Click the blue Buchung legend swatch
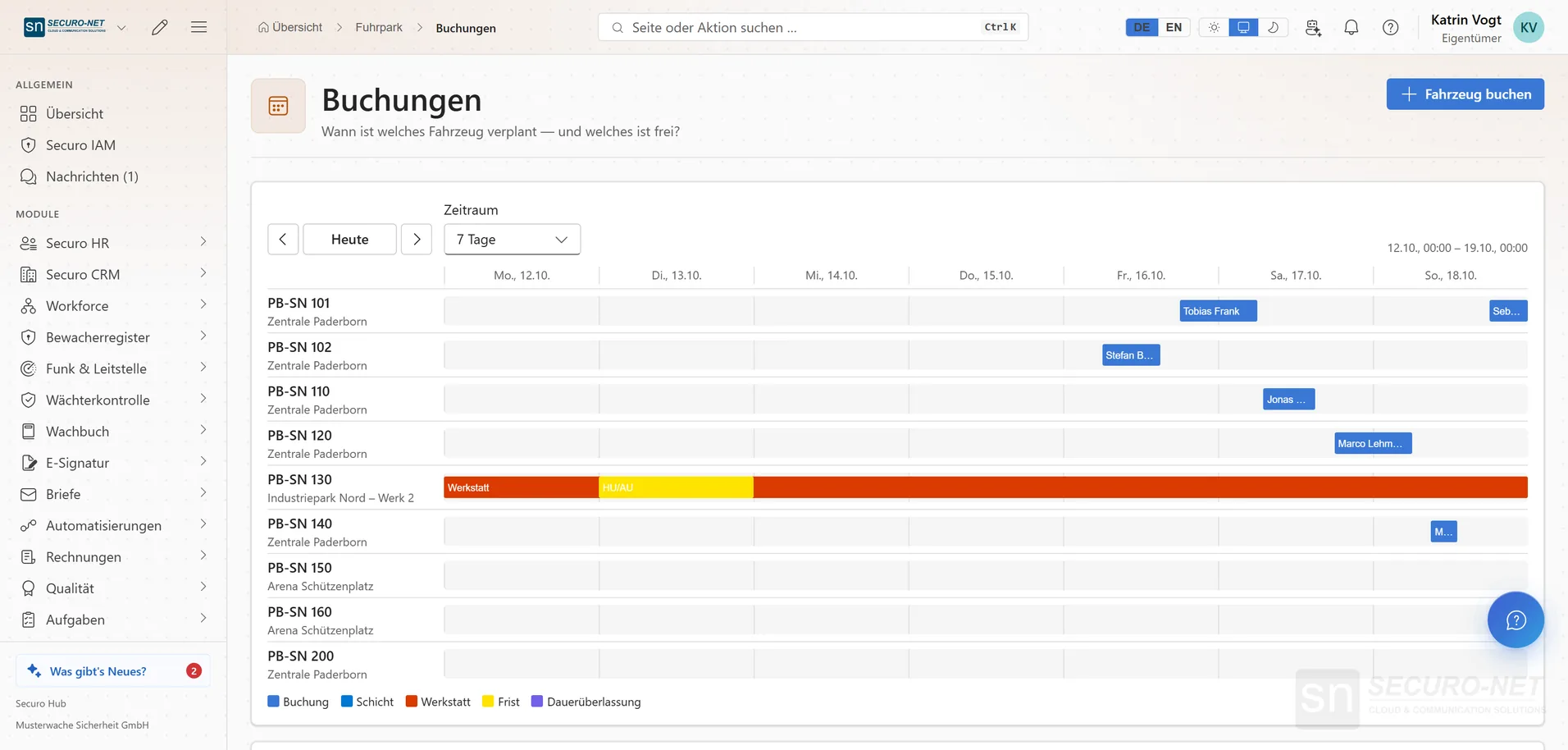This screenshot has height=750, width=1568. [x=274, y=702]
